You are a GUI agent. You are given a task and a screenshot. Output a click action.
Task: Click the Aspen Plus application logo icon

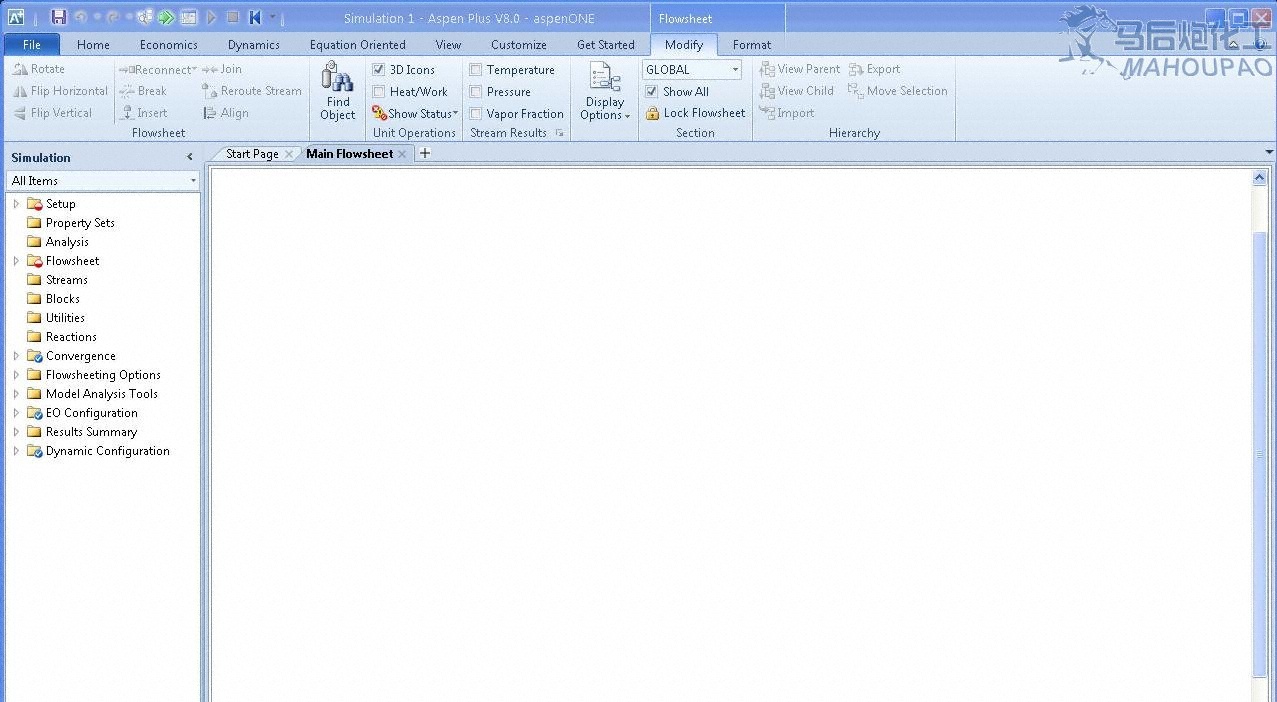click(x=16, y=17)
